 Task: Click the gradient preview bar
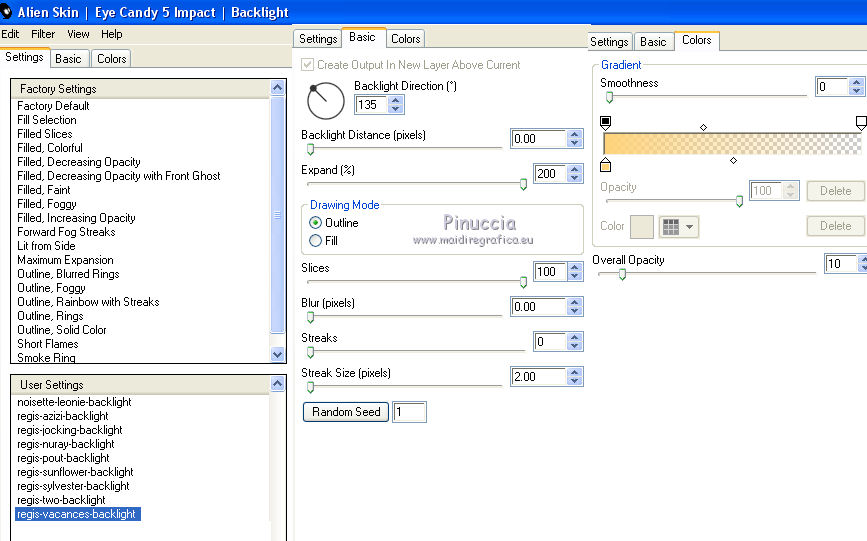(x=733, y=144)
